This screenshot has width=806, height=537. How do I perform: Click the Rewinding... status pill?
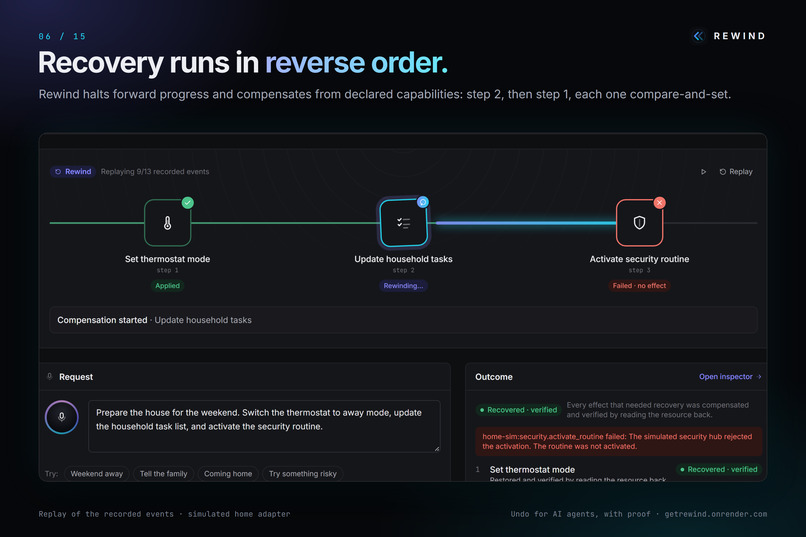(x=404, y=286)
